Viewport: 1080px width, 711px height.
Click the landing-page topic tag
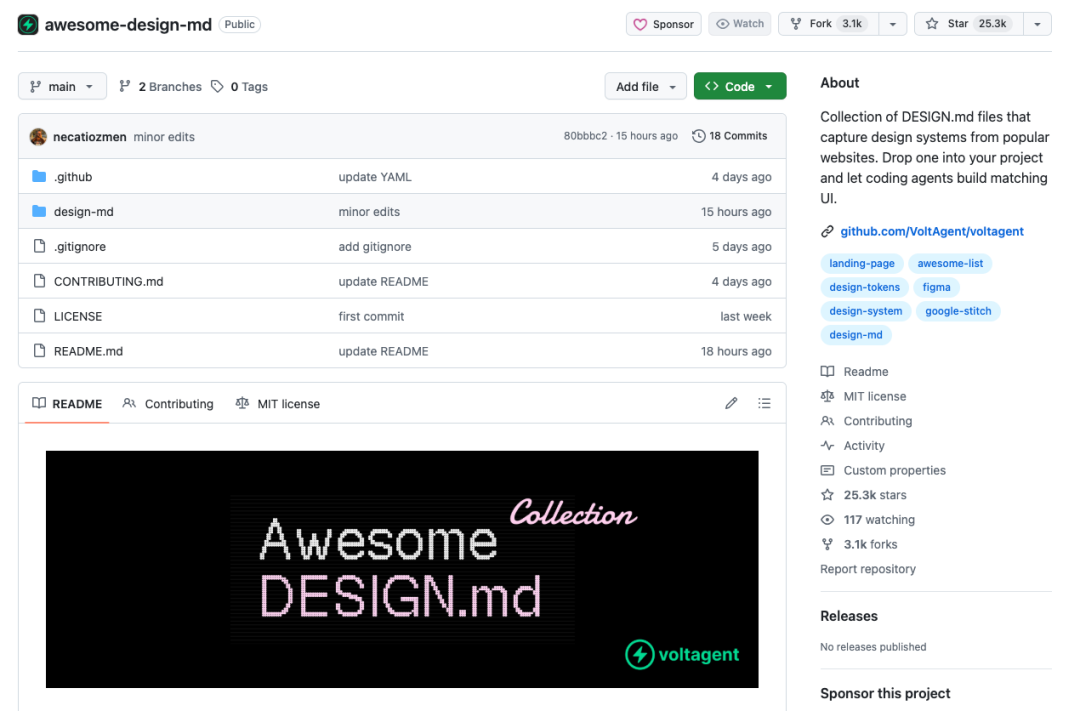click(862, 263)
